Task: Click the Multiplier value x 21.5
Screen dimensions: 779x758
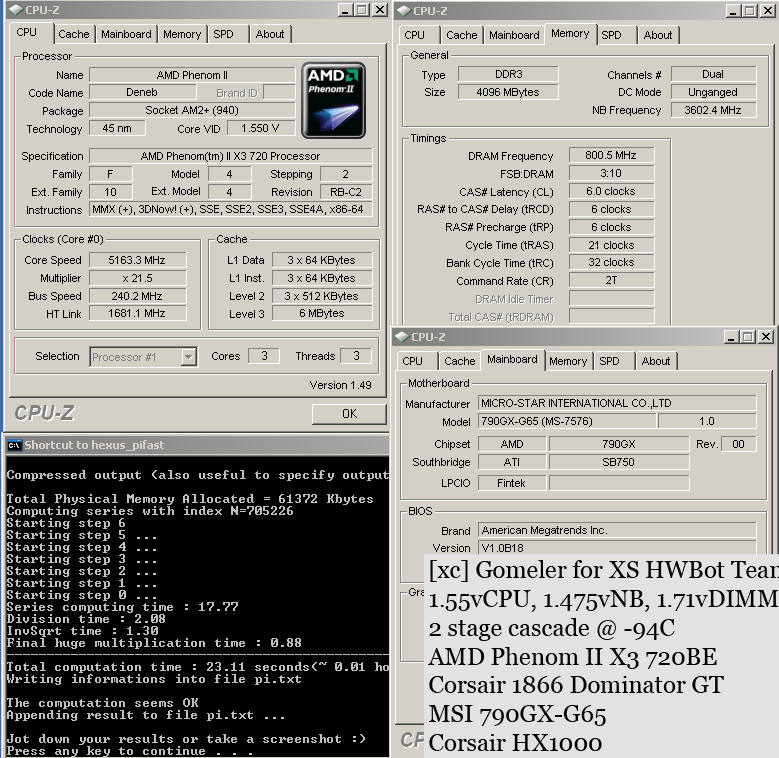Action: (x=138, y=278)
